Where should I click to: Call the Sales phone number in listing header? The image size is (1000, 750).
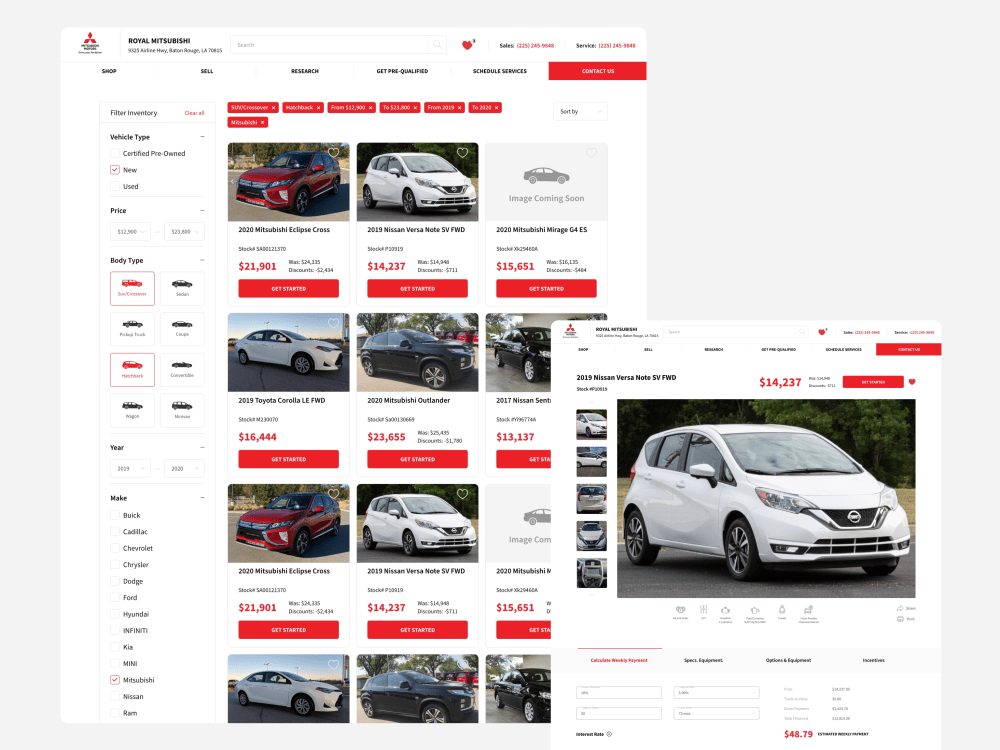(535, 45)
